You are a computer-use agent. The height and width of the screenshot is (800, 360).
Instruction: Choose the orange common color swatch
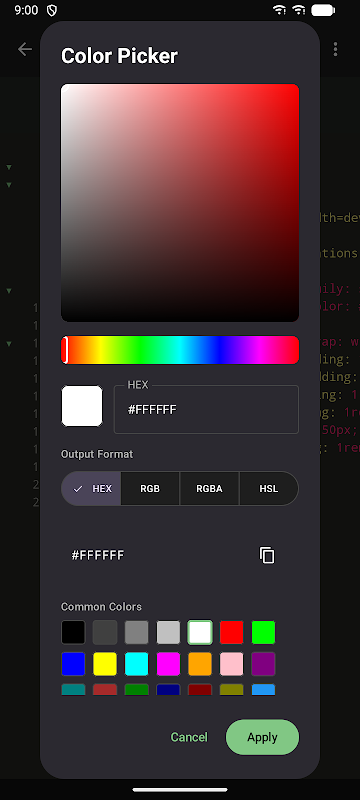200,664
